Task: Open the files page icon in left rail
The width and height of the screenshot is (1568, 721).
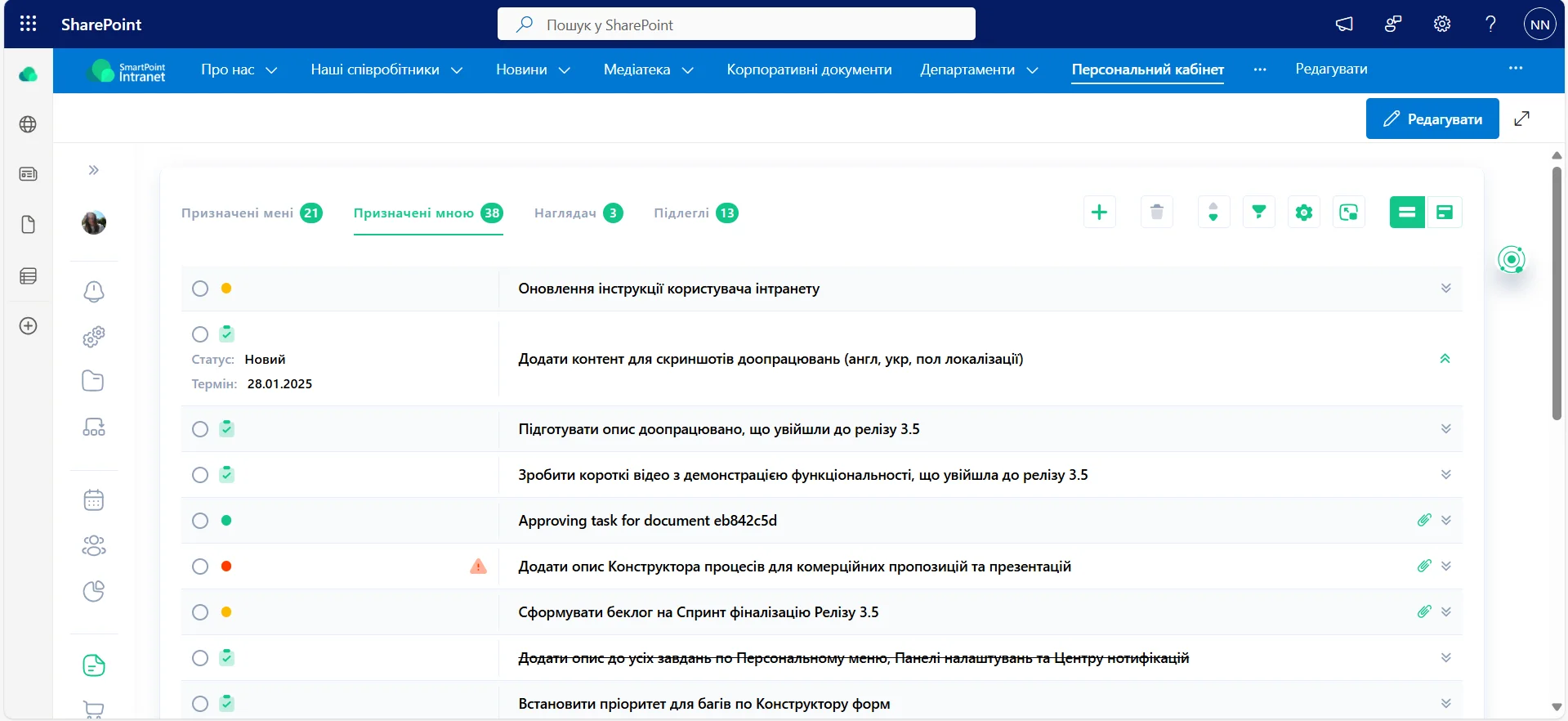Action: coord(28,225)
